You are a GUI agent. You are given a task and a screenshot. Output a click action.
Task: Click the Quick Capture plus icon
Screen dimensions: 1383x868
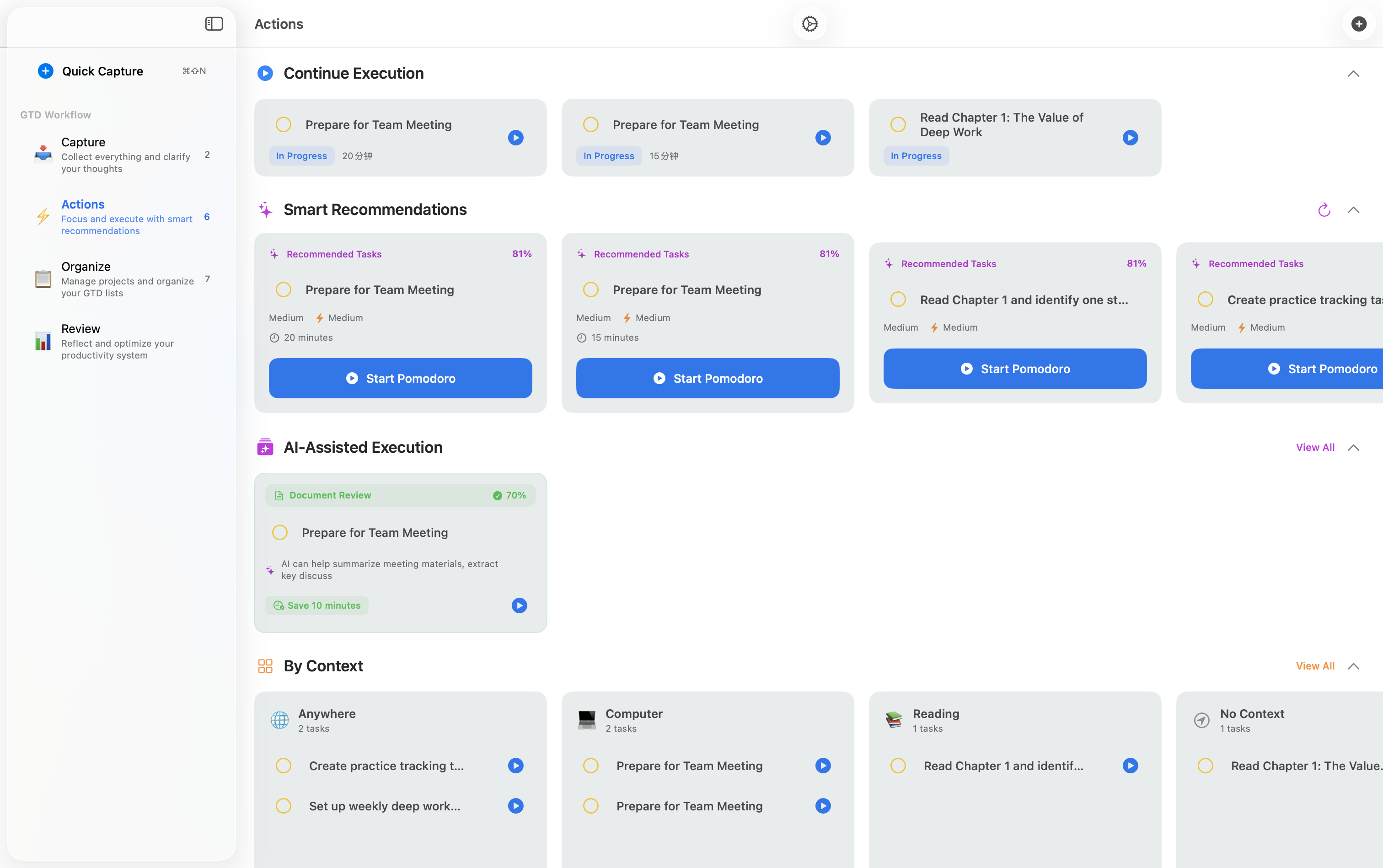point(46,70)
